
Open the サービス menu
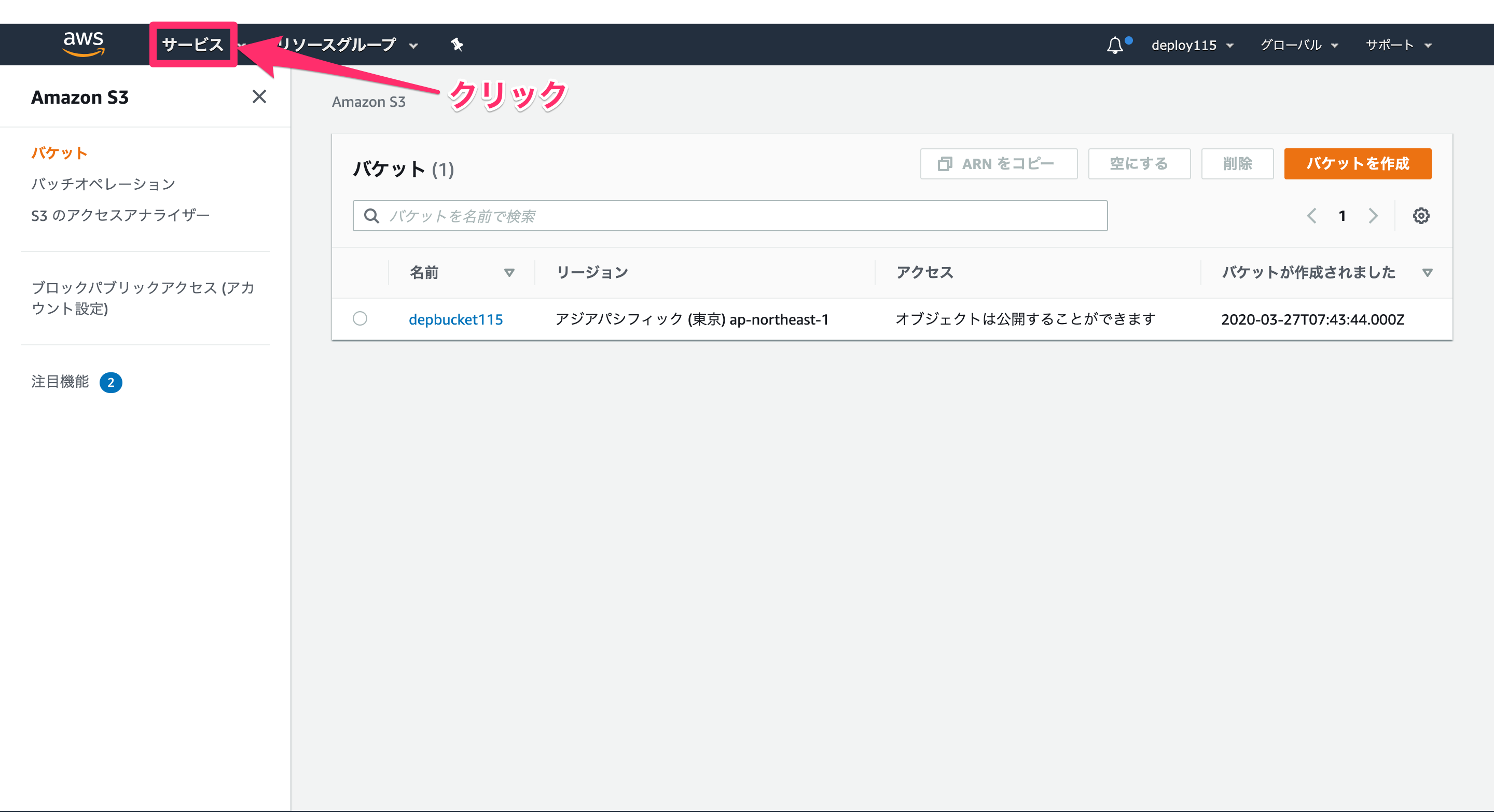(192, 45)
